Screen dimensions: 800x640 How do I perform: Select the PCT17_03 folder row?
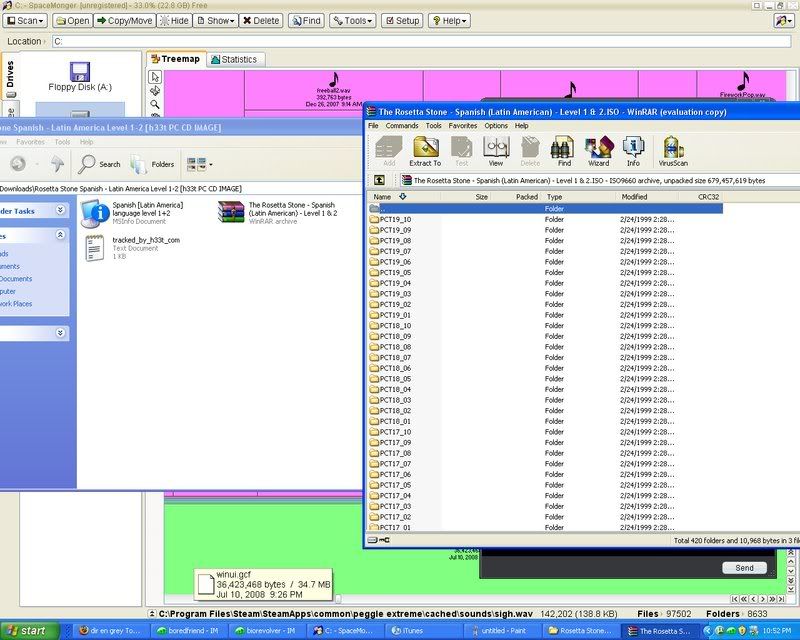pos(545,506)
